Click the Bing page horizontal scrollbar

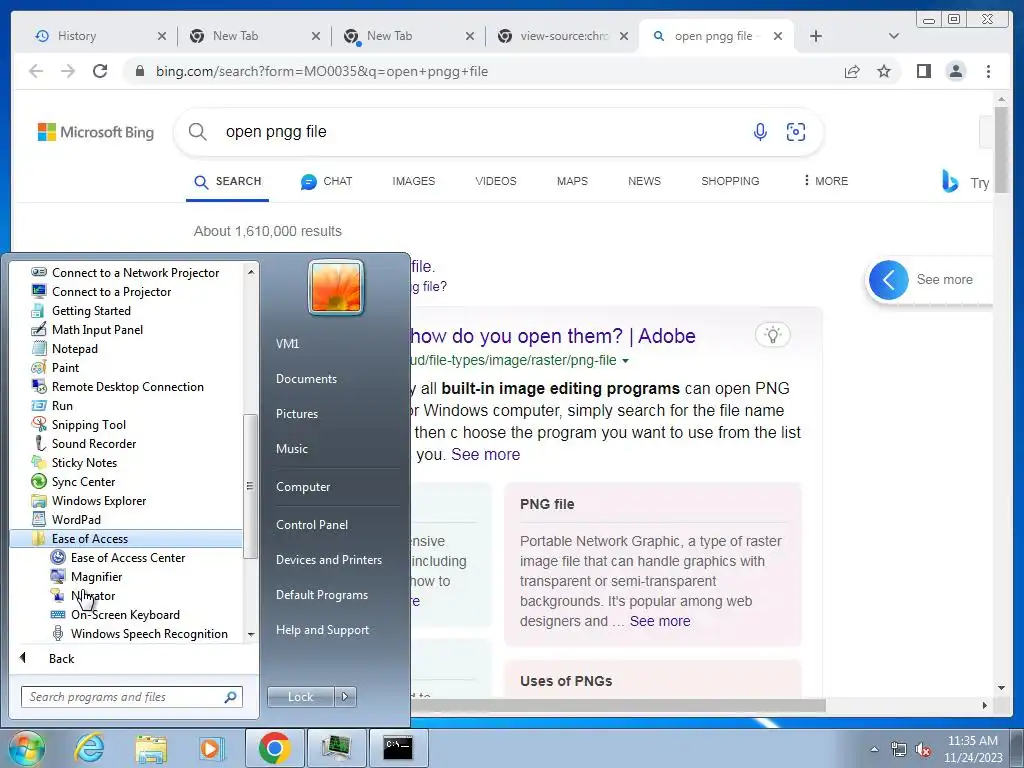[618, 705]
